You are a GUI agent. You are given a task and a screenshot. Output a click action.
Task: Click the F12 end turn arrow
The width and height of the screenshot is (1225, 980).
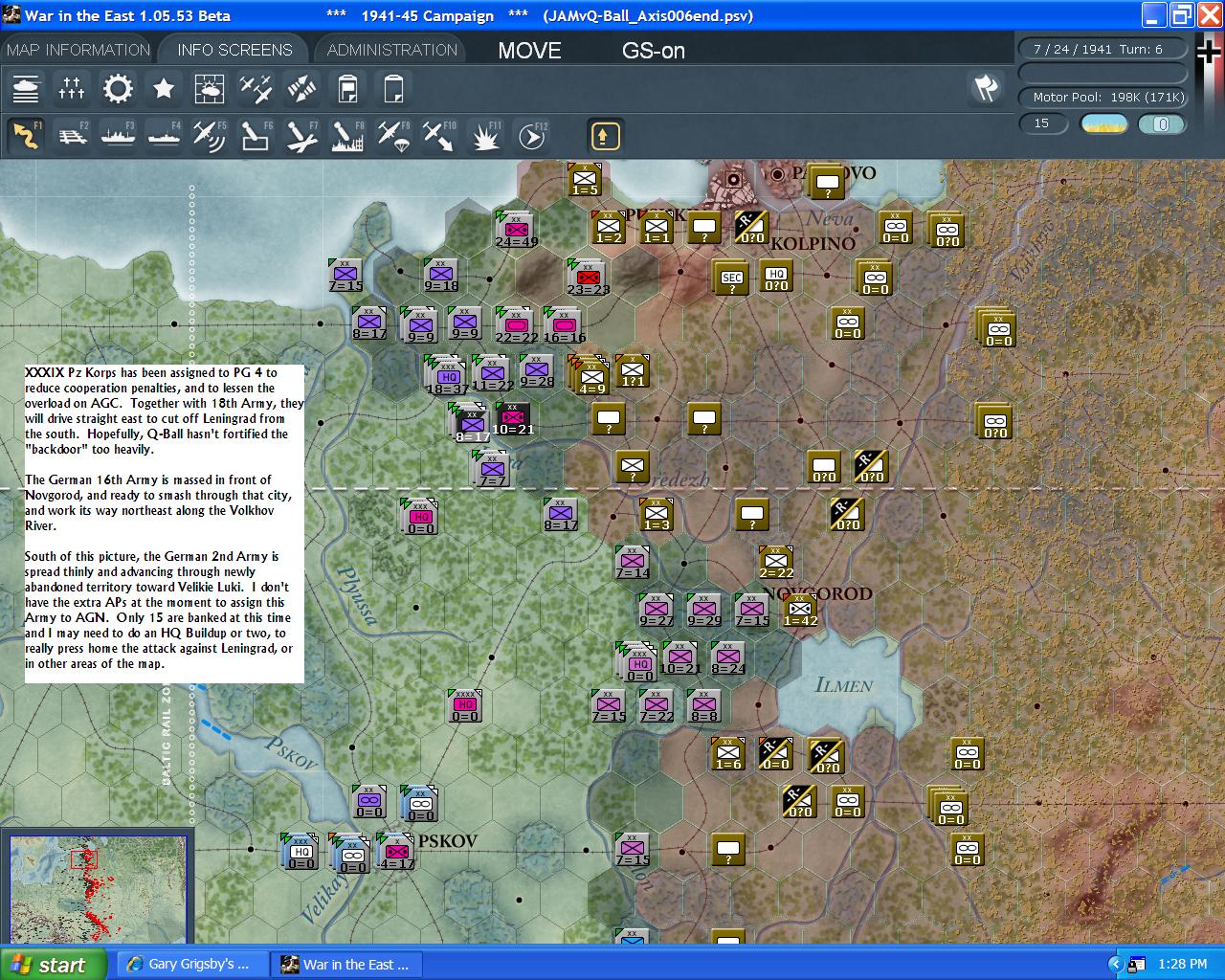pos(531,136)
